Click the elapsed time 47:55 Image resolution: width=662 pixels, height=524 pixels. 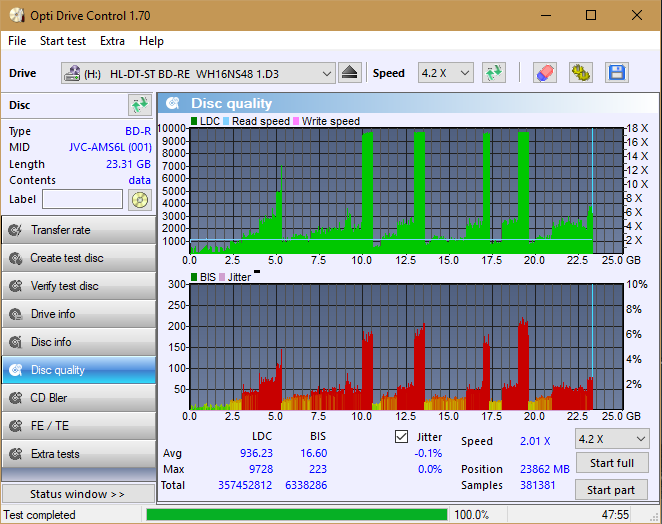click(615, 515)
